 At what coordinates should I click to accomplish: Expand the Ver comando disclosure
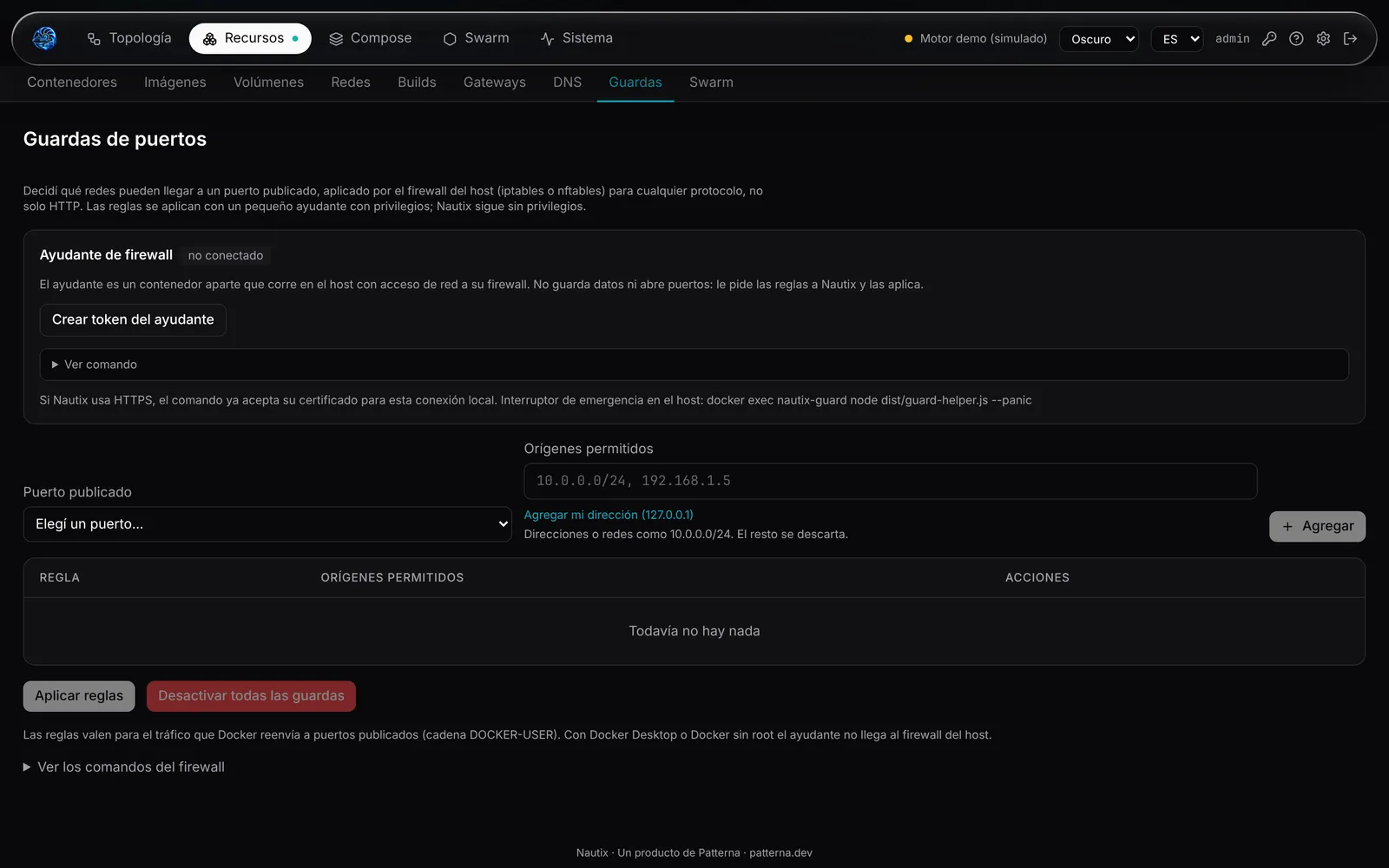(x=694, y=365)
